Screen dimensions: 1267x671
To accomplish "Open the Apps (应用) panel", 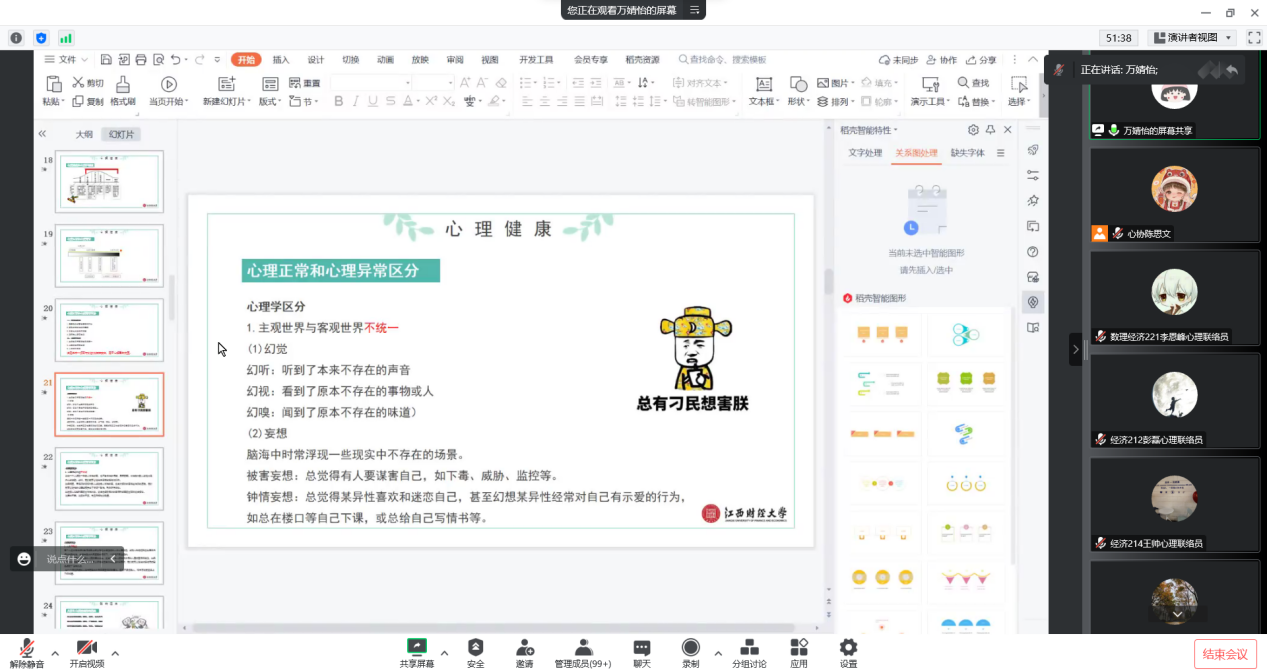I will pyautogui.click(x=799, y=648).
